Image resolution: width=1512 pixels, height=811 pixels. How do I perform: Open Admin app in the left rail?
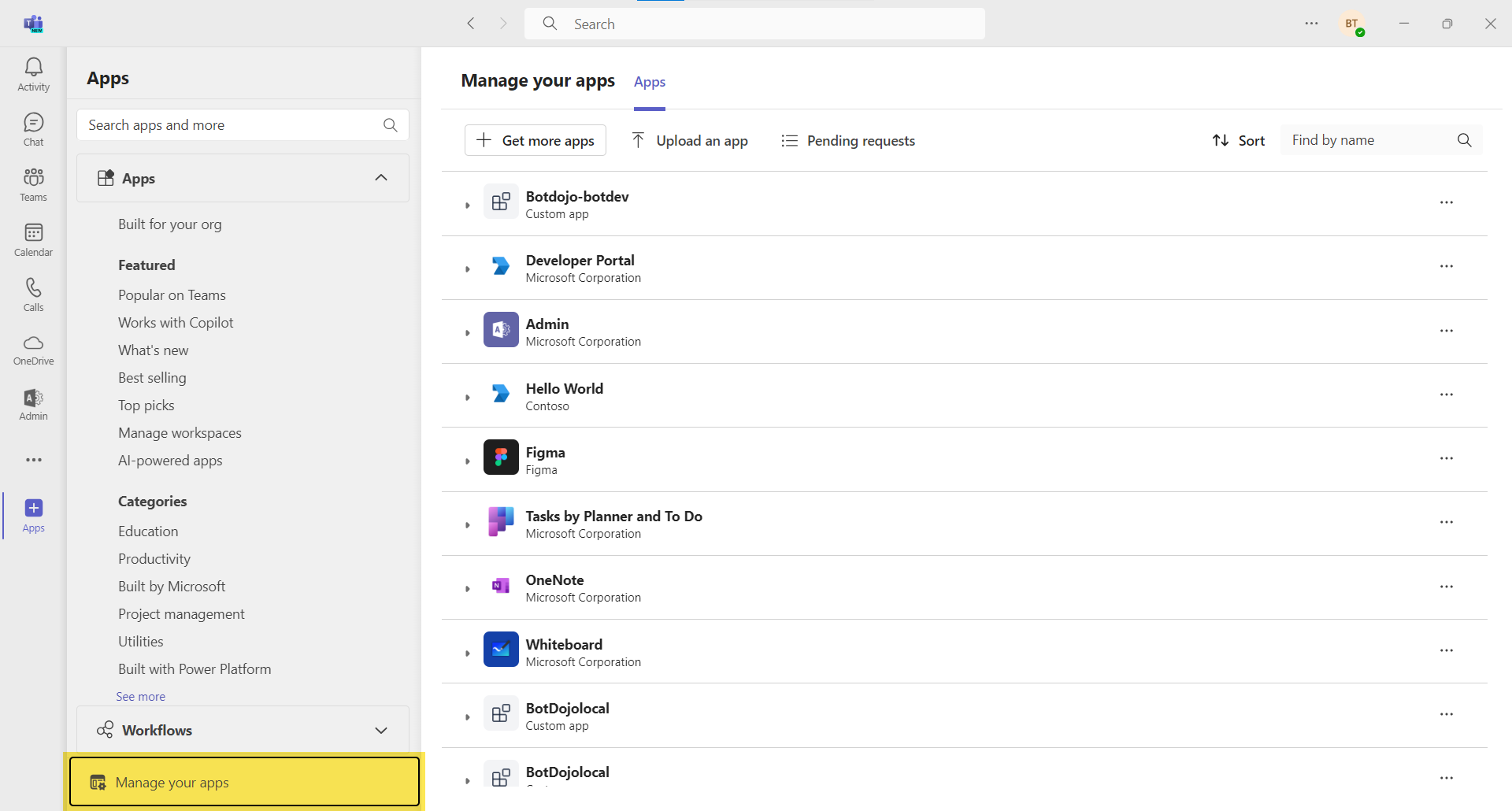point(33,405)
